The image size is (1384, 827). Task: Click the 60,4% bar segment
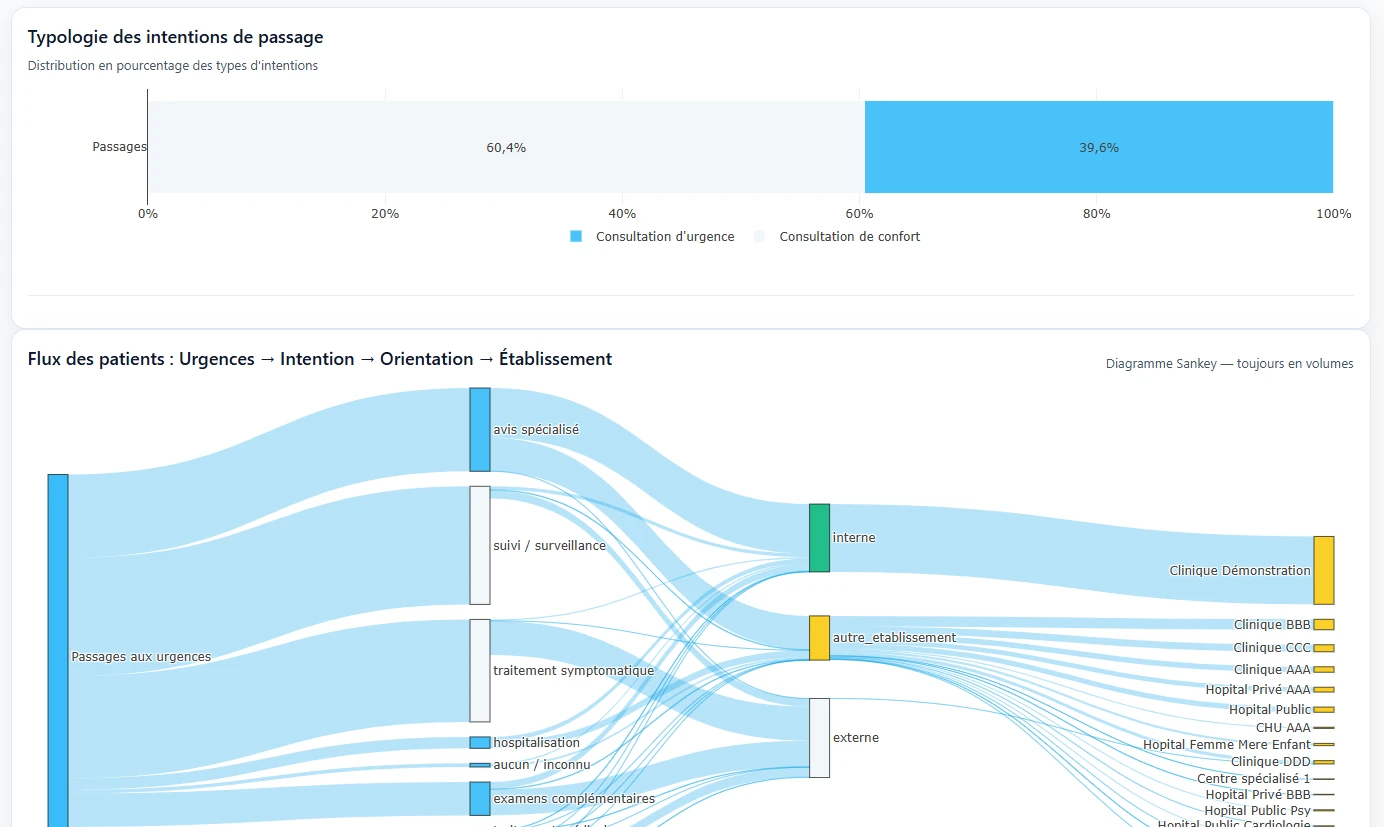[505, 146]
